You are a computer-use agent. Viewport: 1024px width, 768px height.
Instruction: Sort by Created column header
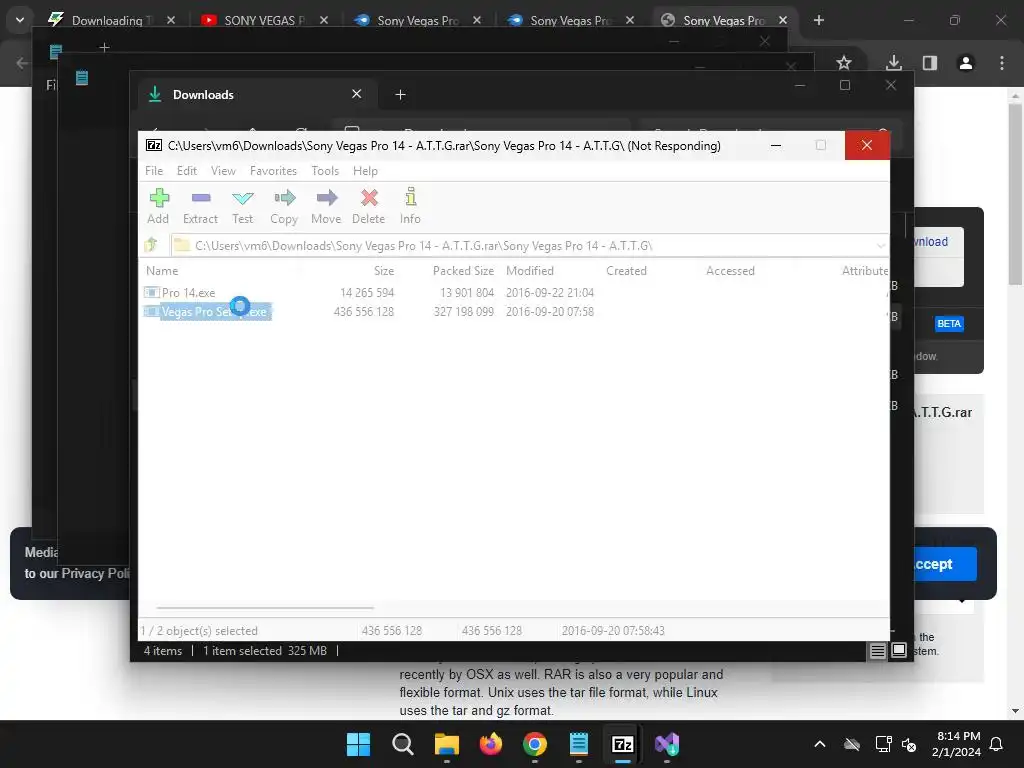[626, 270]
